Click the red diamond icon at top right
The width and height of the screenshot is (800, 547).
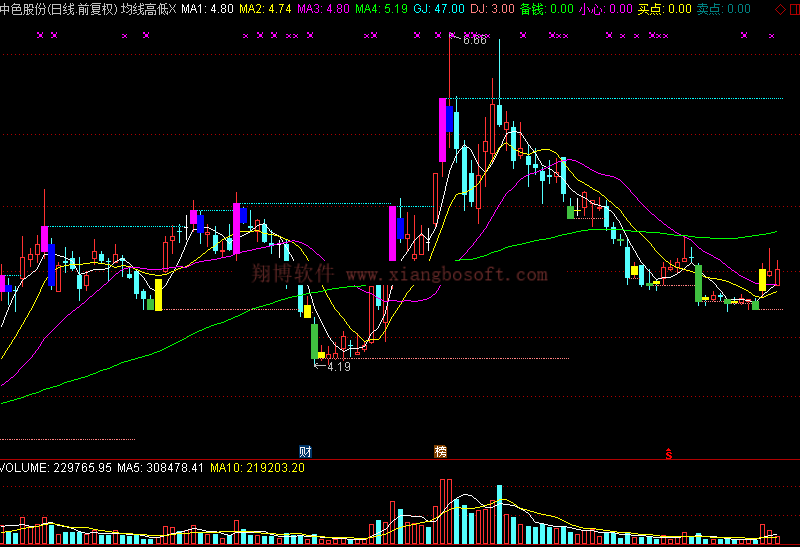[780, 9]
